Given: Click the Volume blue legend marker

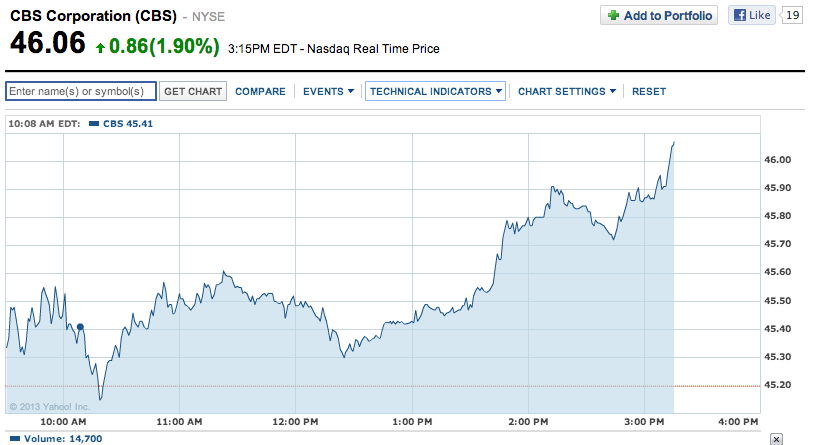Looking at the screenshot, I should tap(15, 439).
